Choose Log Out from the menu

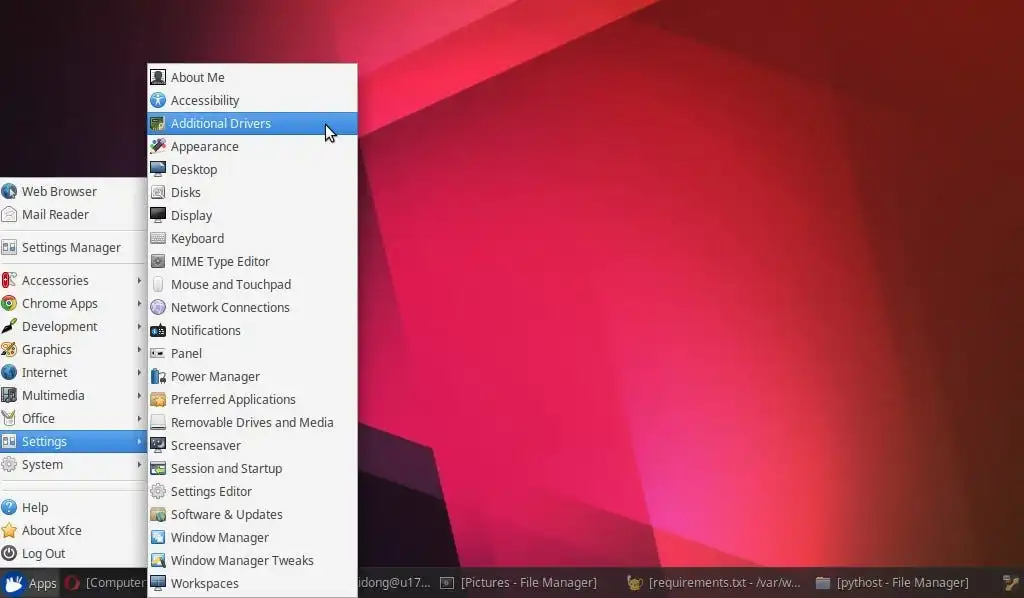(x=43, y=553)
